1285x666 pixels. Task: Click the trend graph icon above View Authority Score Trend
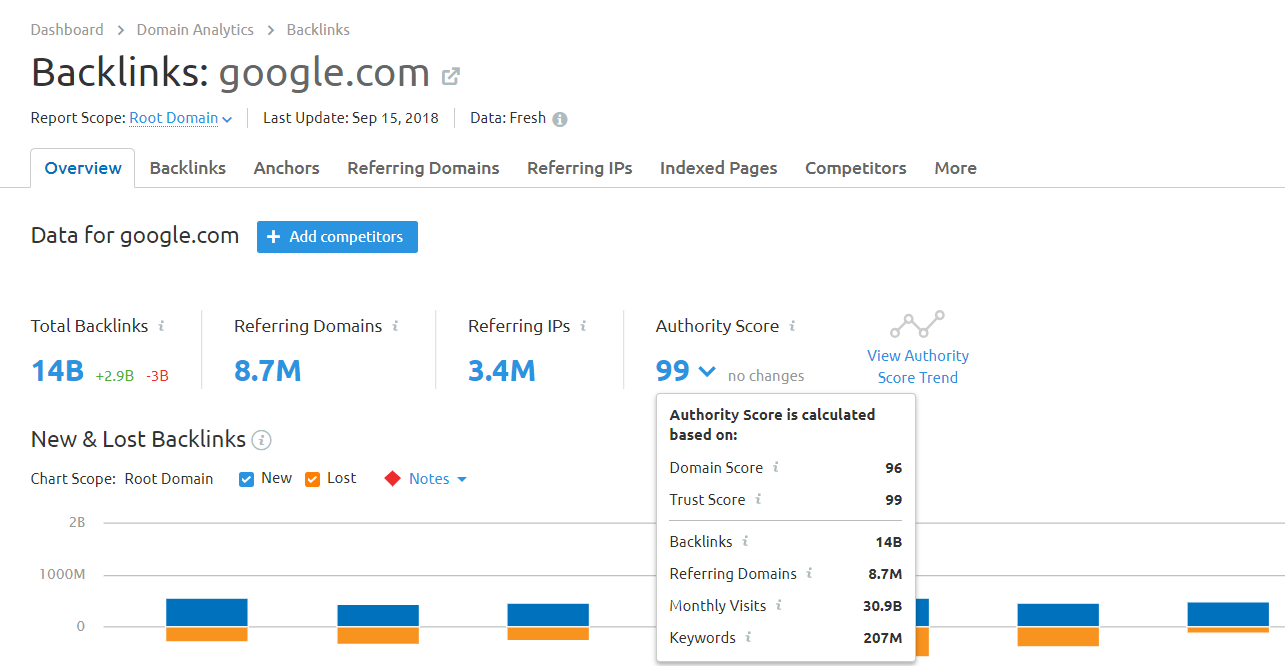(x=918, y=324)
